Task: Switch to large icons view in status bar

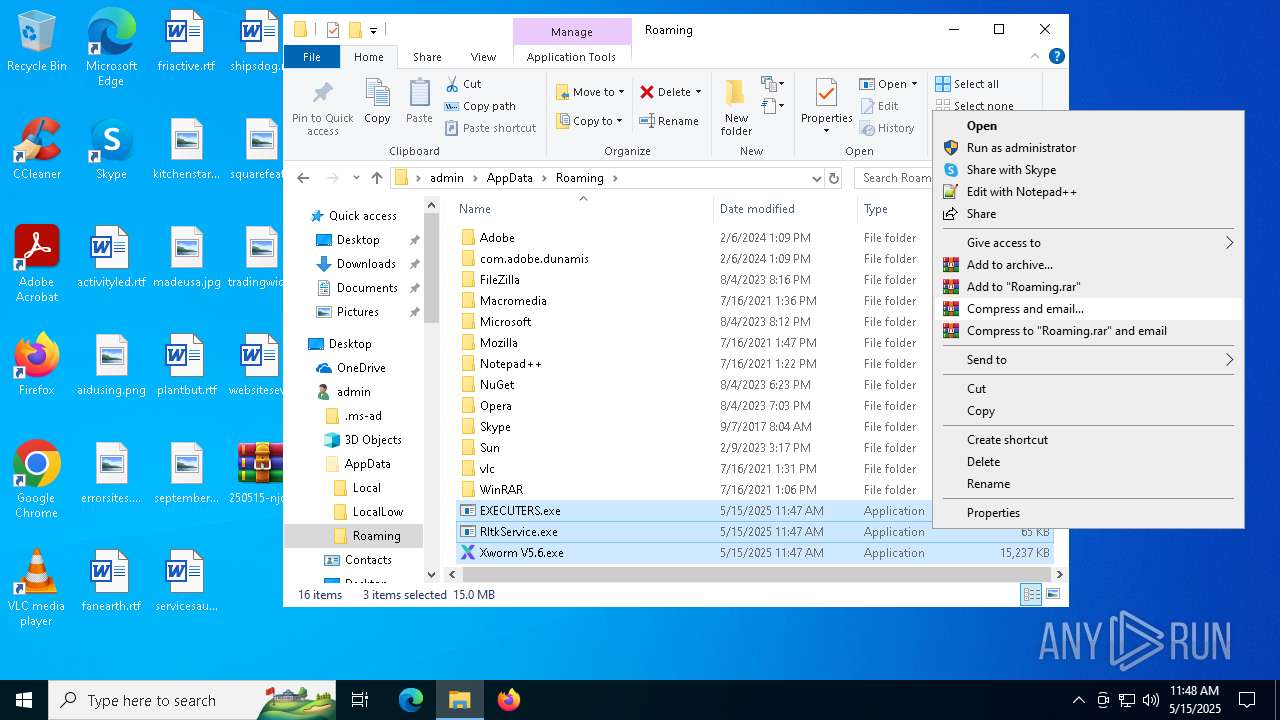Action: pyautogui.click(x=1052, y=595)
